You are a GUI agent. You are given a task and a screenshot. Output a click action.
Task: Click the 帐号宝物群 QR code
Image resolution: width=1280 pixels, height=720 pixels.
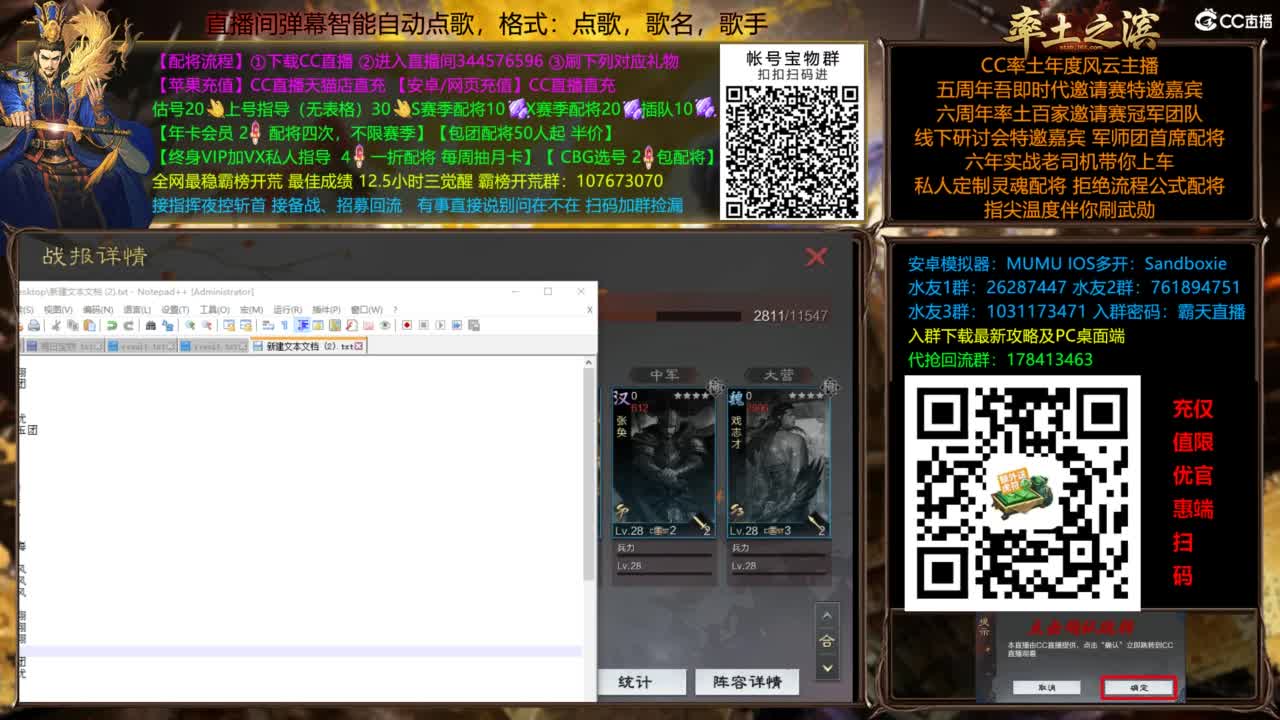click(792, 150)
